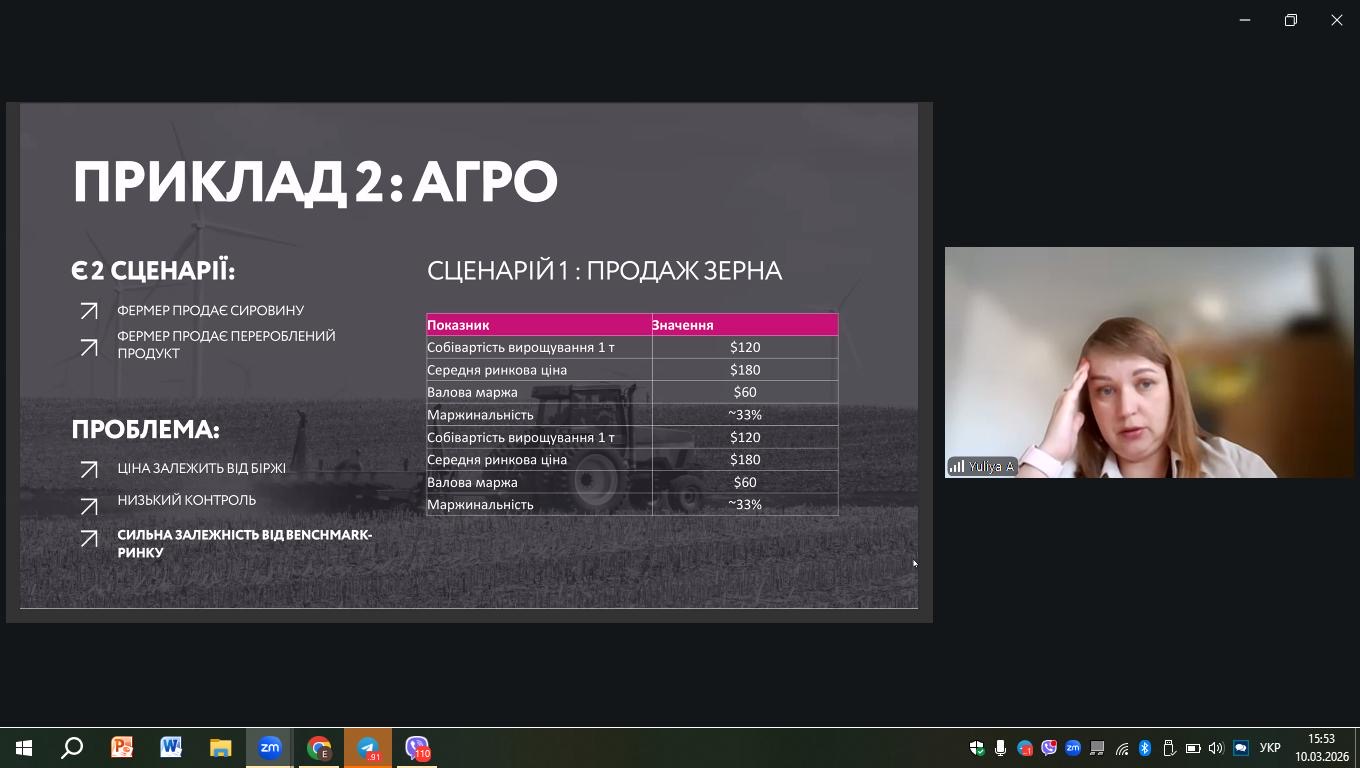Open Wi-Fi network settings in tray
This screenshot has height=768, width=1360.
(x=1122, y=748)
